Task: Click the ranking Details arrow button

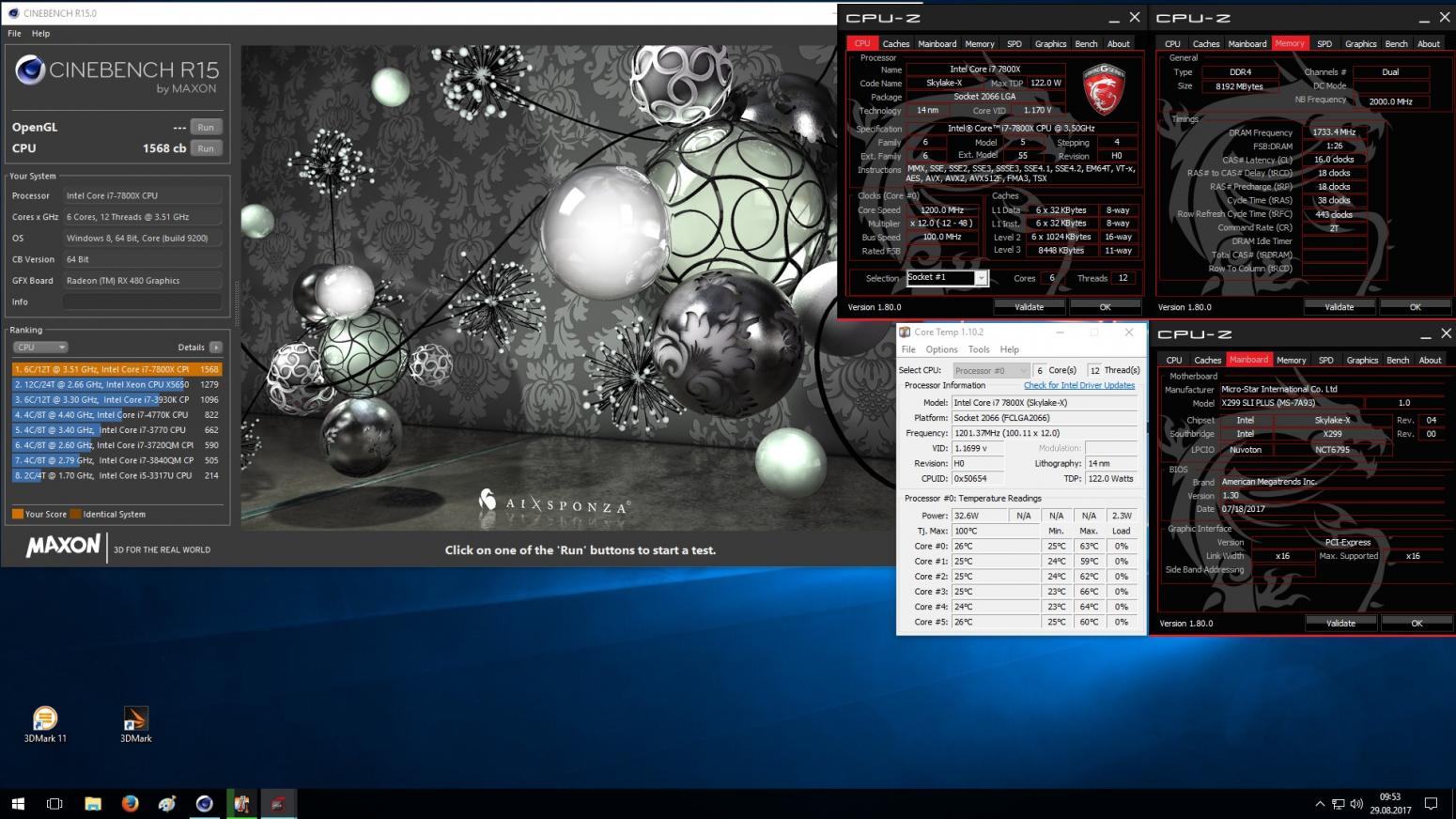Action: 216,348
